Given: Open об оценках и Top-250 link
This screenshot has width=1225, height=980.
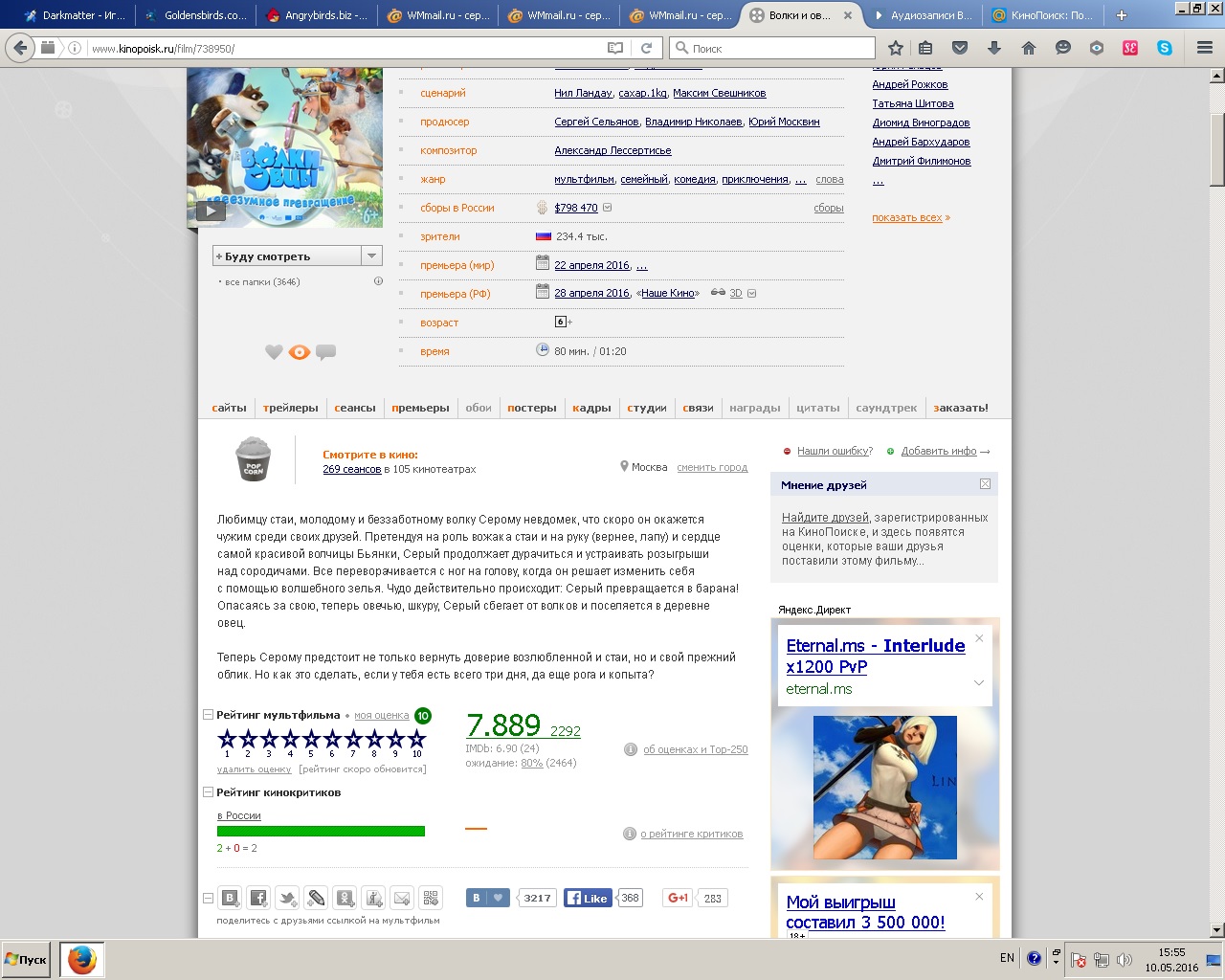Looking at the screenshot, I should (696, 749).
